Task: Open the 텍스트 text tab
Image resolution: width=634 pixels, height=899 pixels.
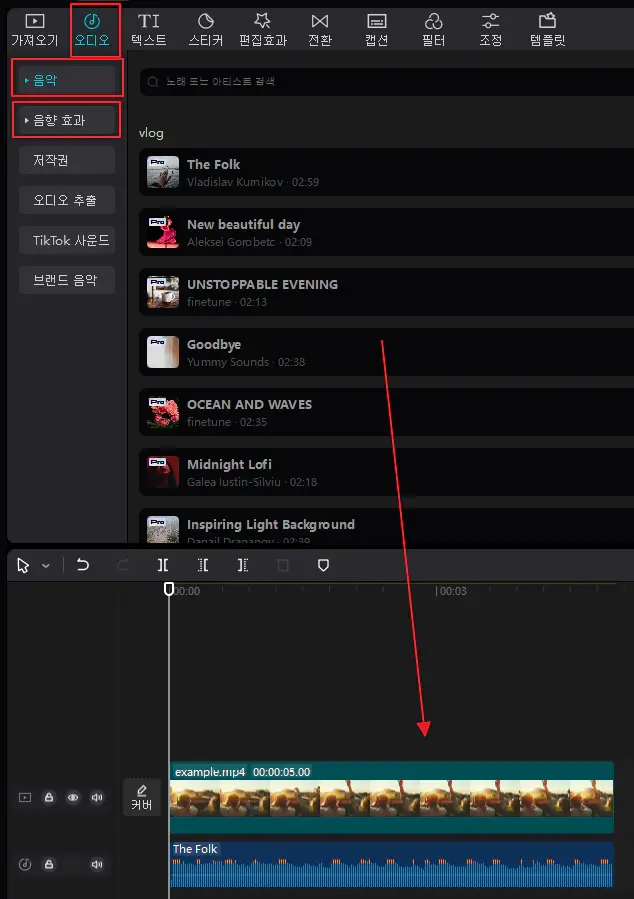Action: pyautogui.click(x=148, y=30)
